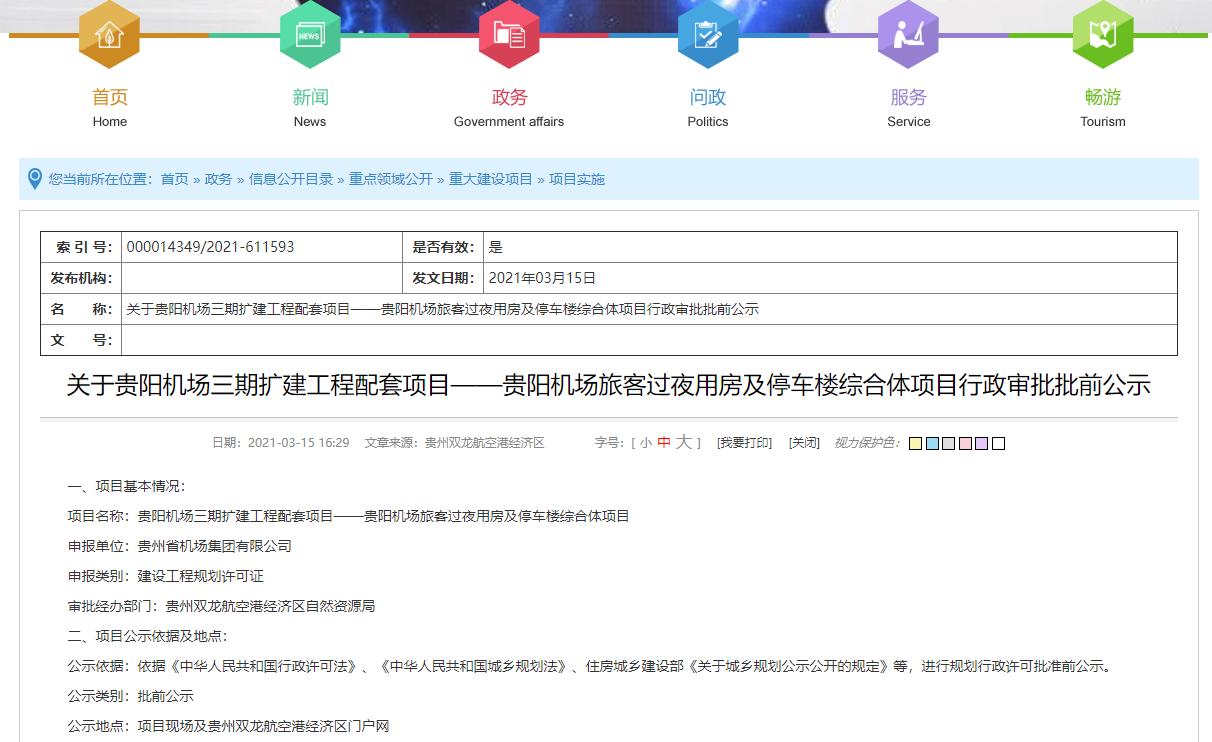Viewport: 1212px width, 742px height.
Task: Open the Home (首页) hexagon icon
Action: point(109,33)
